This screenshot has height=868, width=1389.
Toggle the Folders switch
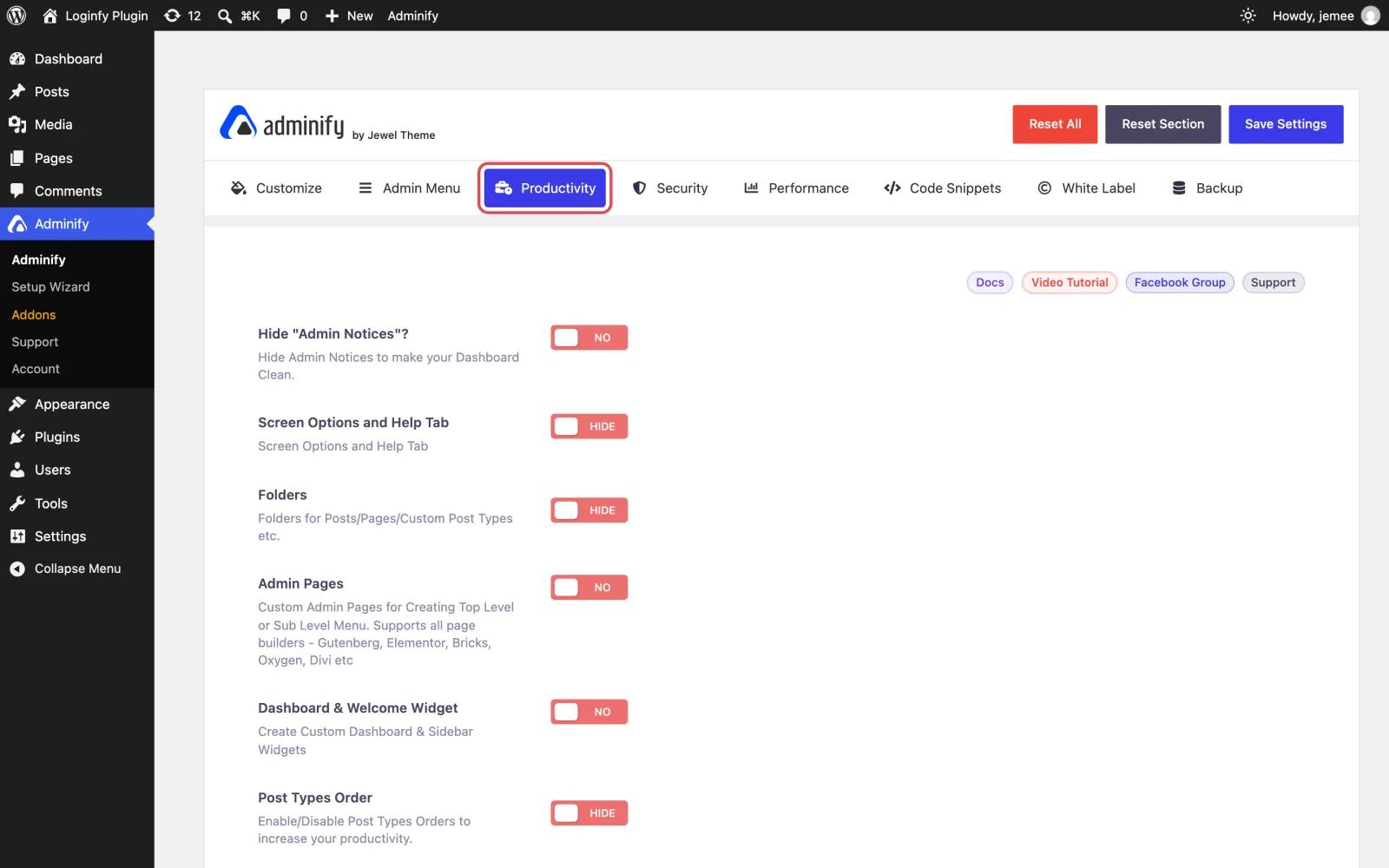pyautogui.click(x=589, y=510)
